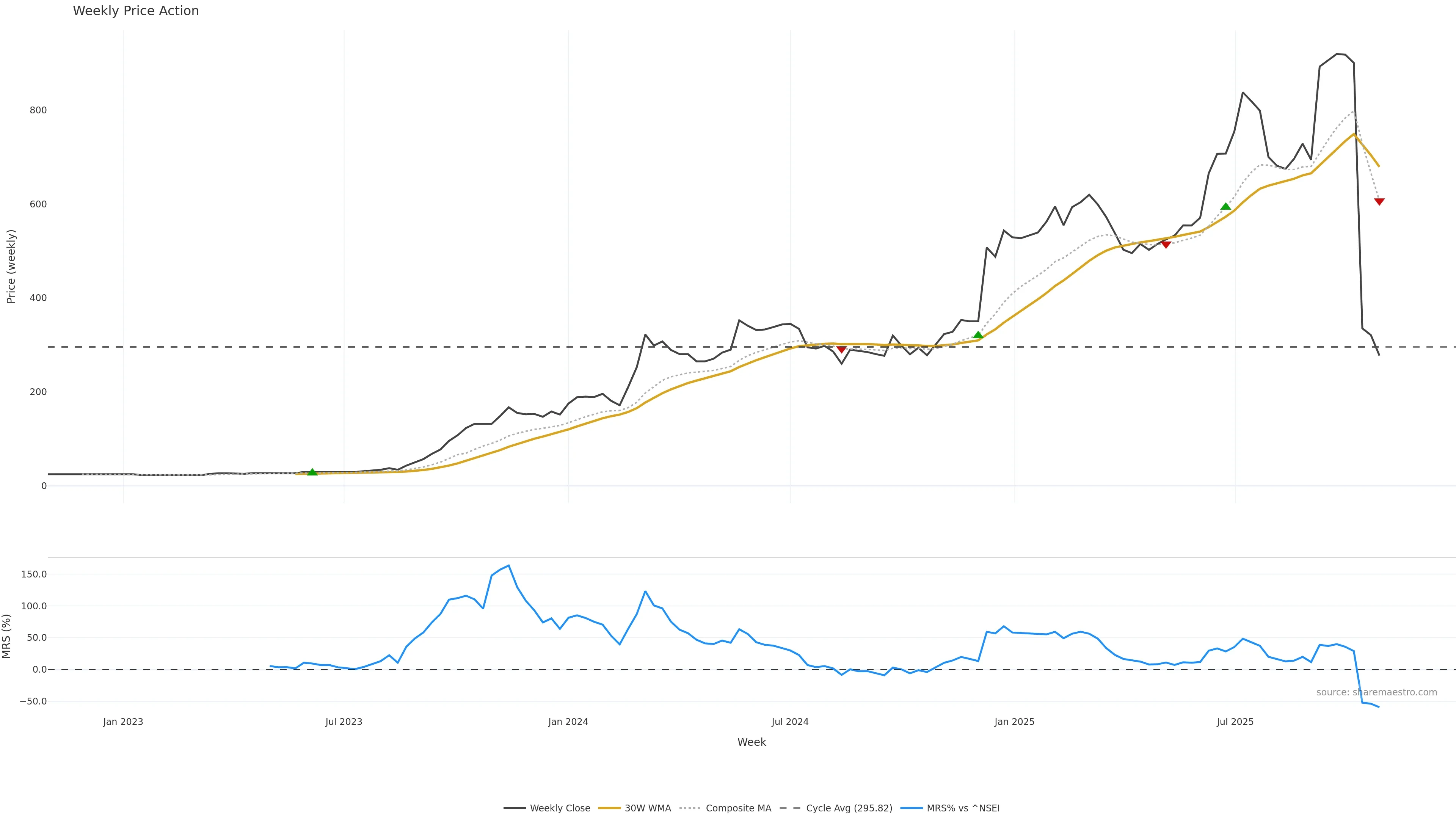Click the red down-triangle marker near August 2024
1456x819 pixels.
point(841,349)
